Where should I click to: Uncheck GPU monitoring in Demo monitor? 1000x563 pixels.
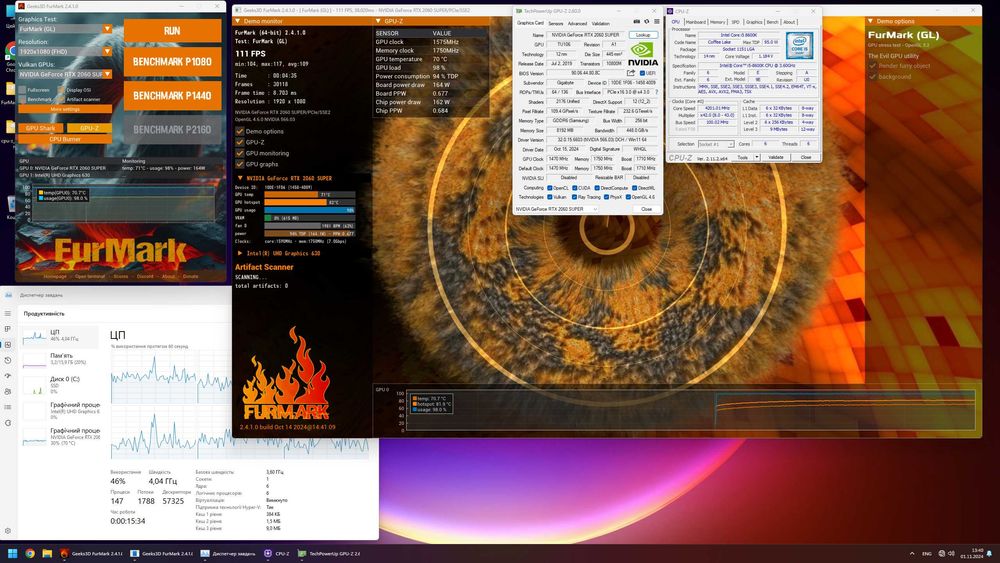240,153
